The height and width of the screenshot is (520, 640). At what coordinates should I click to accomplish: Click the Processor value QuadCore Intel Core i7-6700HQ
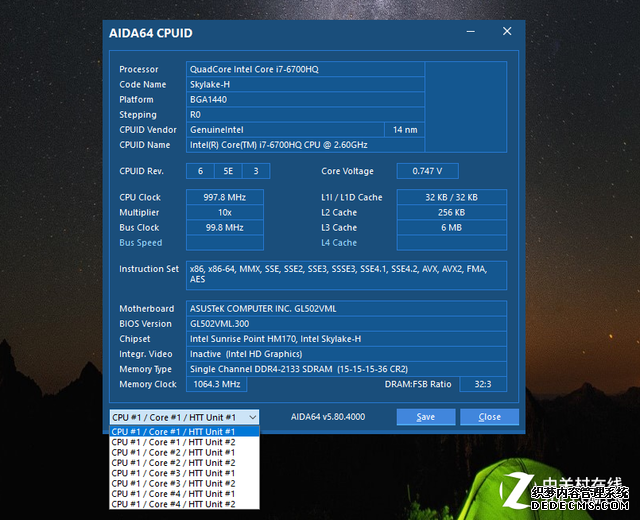tap(305, 69)
